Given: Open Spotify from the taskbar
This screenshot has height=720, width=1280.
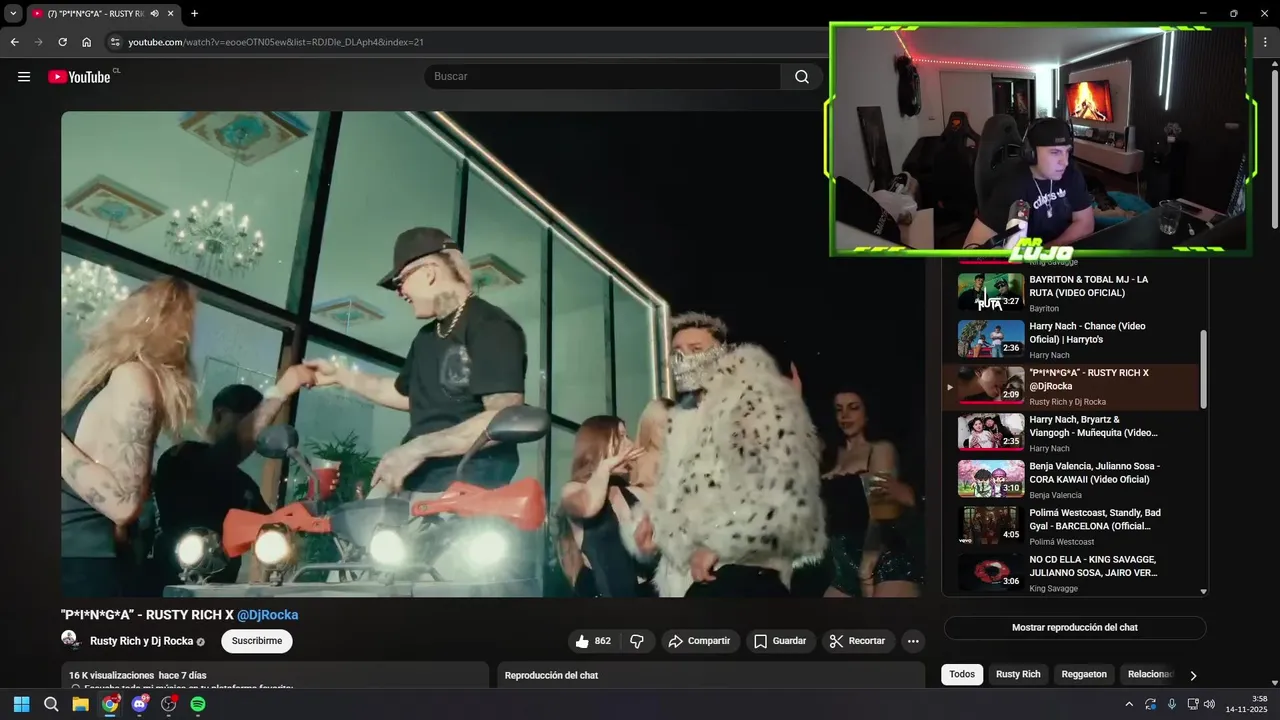Looking at the screenshot, I should coord(198,704).
